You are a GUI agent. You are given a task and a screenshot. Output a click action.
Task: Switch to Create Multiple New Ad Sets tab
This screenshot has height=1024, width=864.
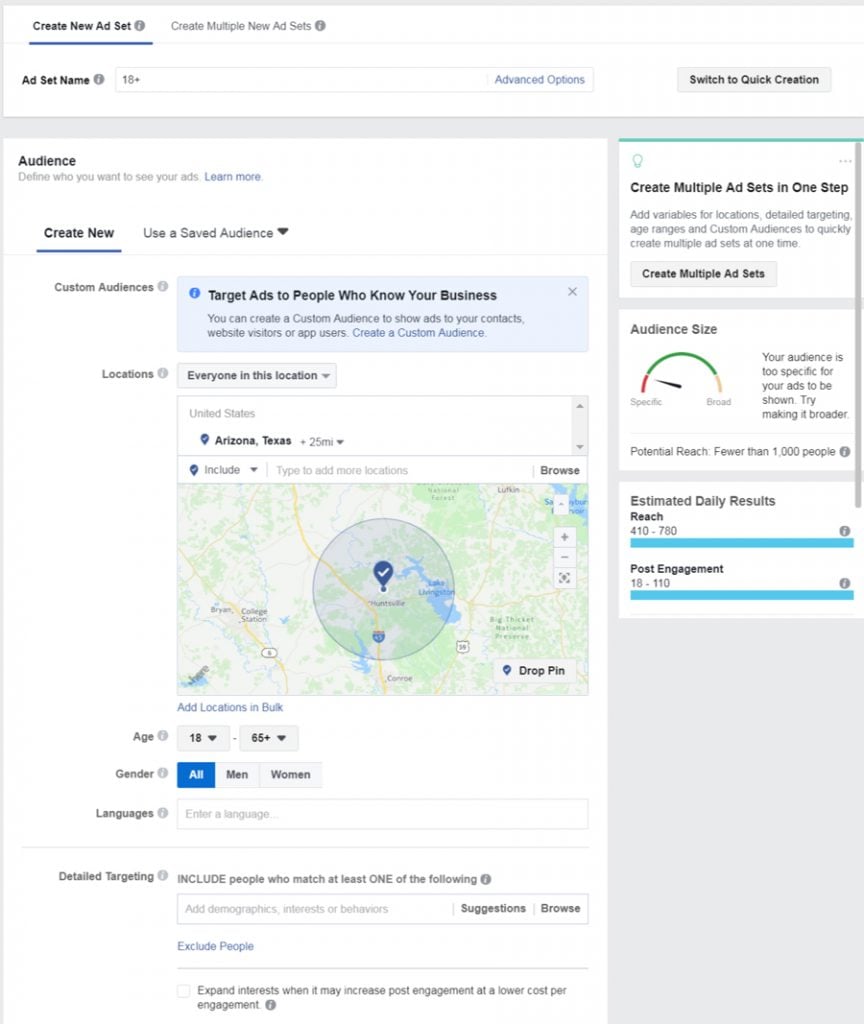coord(247,26)
